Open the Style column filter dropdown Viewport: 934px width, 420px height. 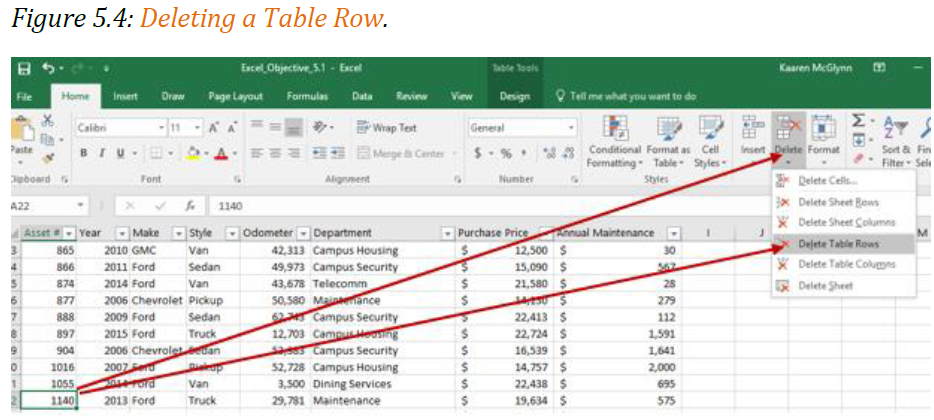click(232, 233)
